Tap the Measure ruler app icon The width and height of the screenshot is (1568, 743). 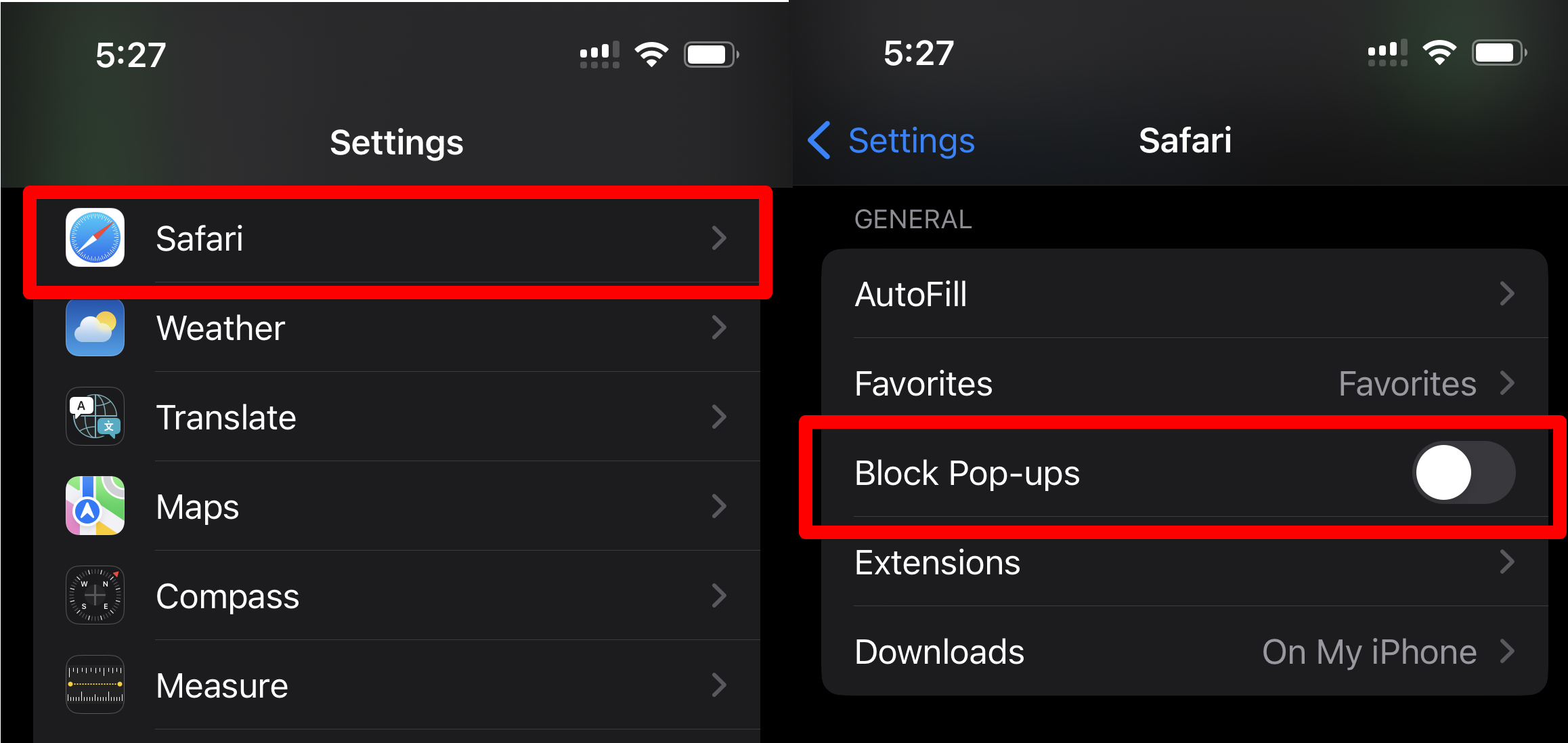(x=95, y=685)
